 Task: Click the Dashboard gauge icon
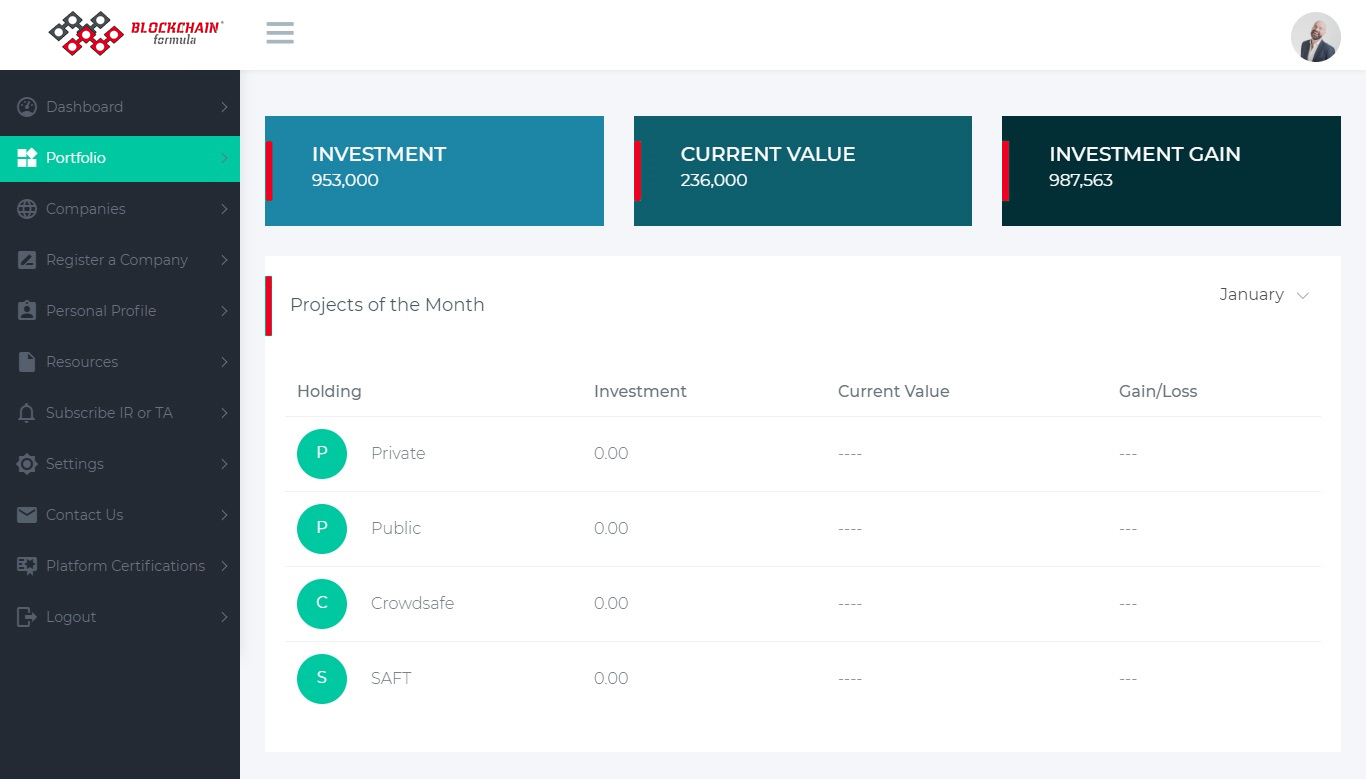pyautogui.click(x=27, y=107)
